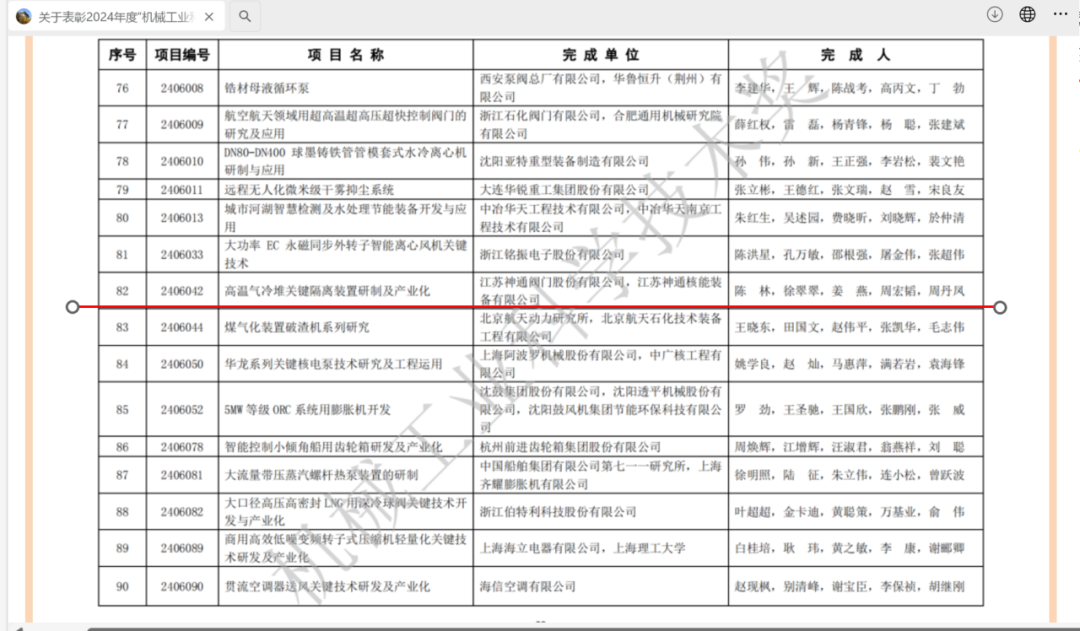1080x631 pixels.
Task: Click project name 贯流空调器送风关键技术研发及产业化
Action: (327, 586)
